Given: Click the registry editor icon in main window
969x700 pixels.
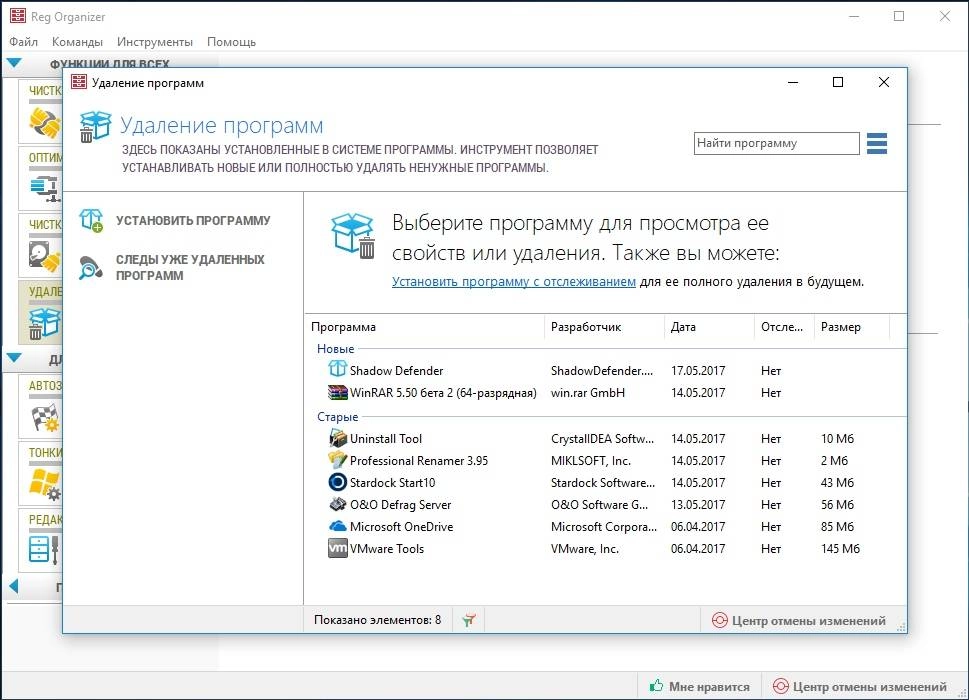Looking at the screenshot, I should tap(45, 549).
